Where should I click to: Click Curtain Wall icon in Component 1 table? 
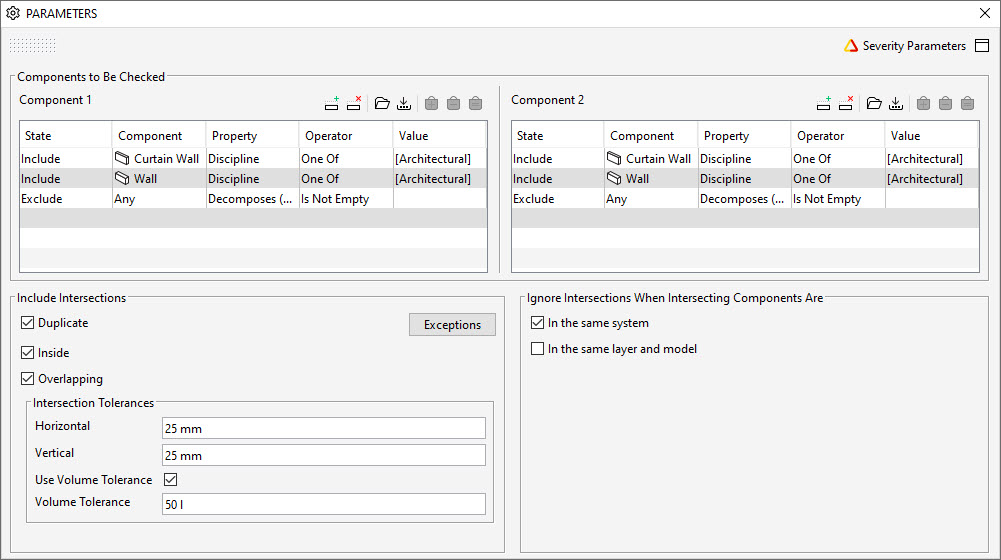122,158
